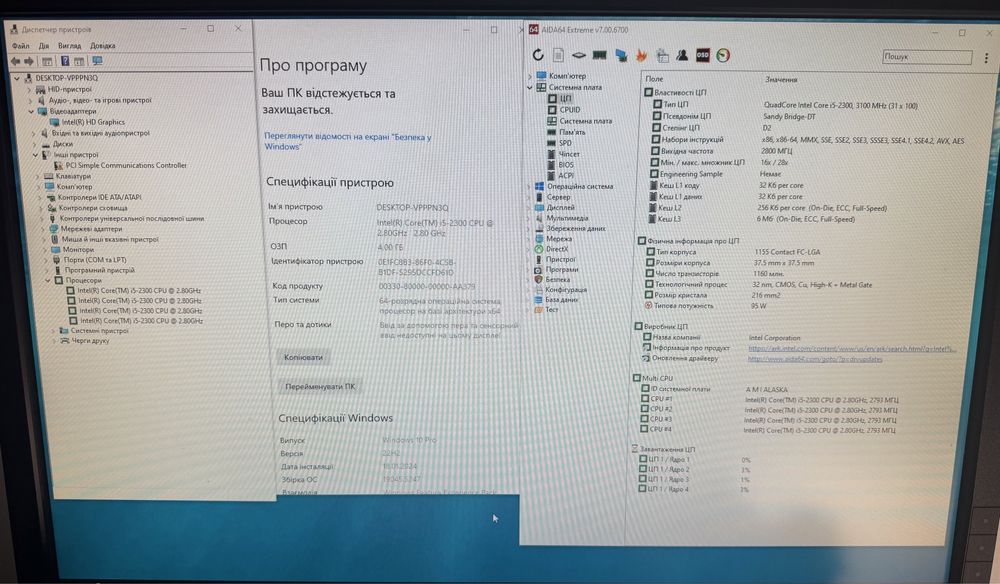Click Кеш L3 row in AIDA64
Screen dimensions: 1000x584
(753, 219)
